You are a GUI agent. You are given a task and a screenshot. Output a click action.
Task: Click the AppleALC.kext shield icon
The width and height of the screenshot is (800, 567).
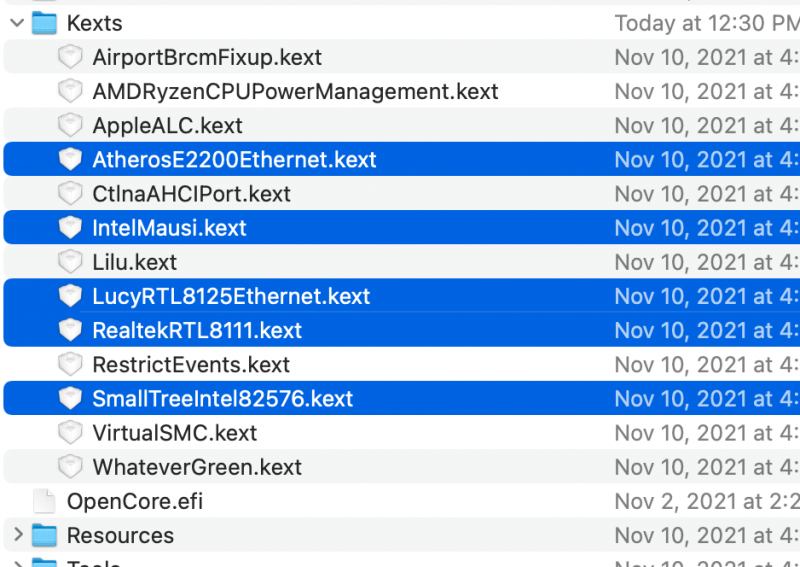point(69,126)
